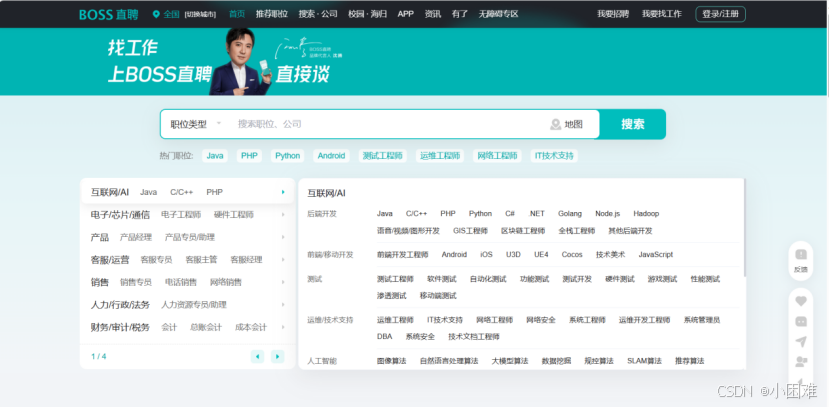Image resolution: width=829 pixels, height=407 pixels.
Task: Expand the 客服/运营 category arrow
Action: 283,260
